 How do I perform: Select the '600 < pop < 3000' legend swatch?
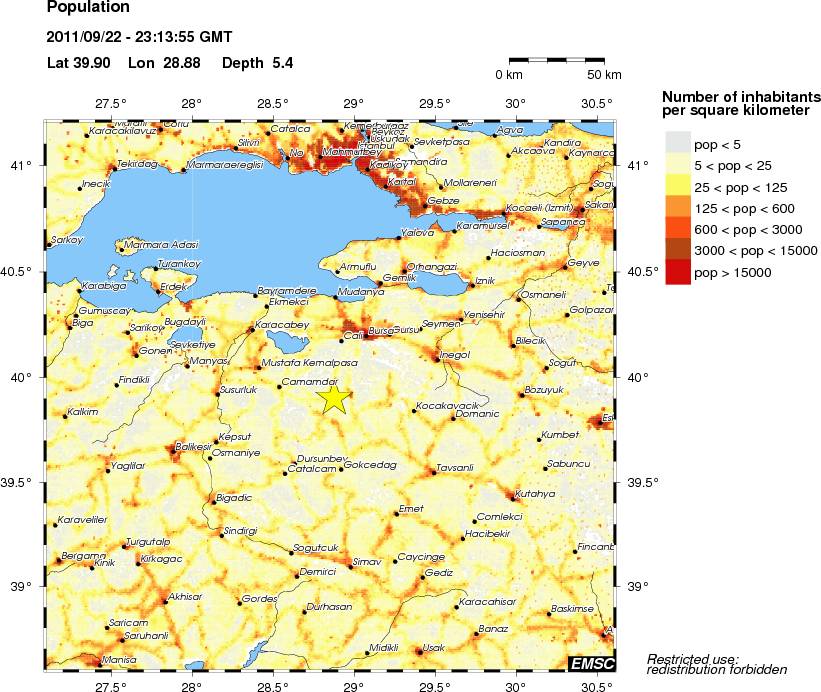677,229
